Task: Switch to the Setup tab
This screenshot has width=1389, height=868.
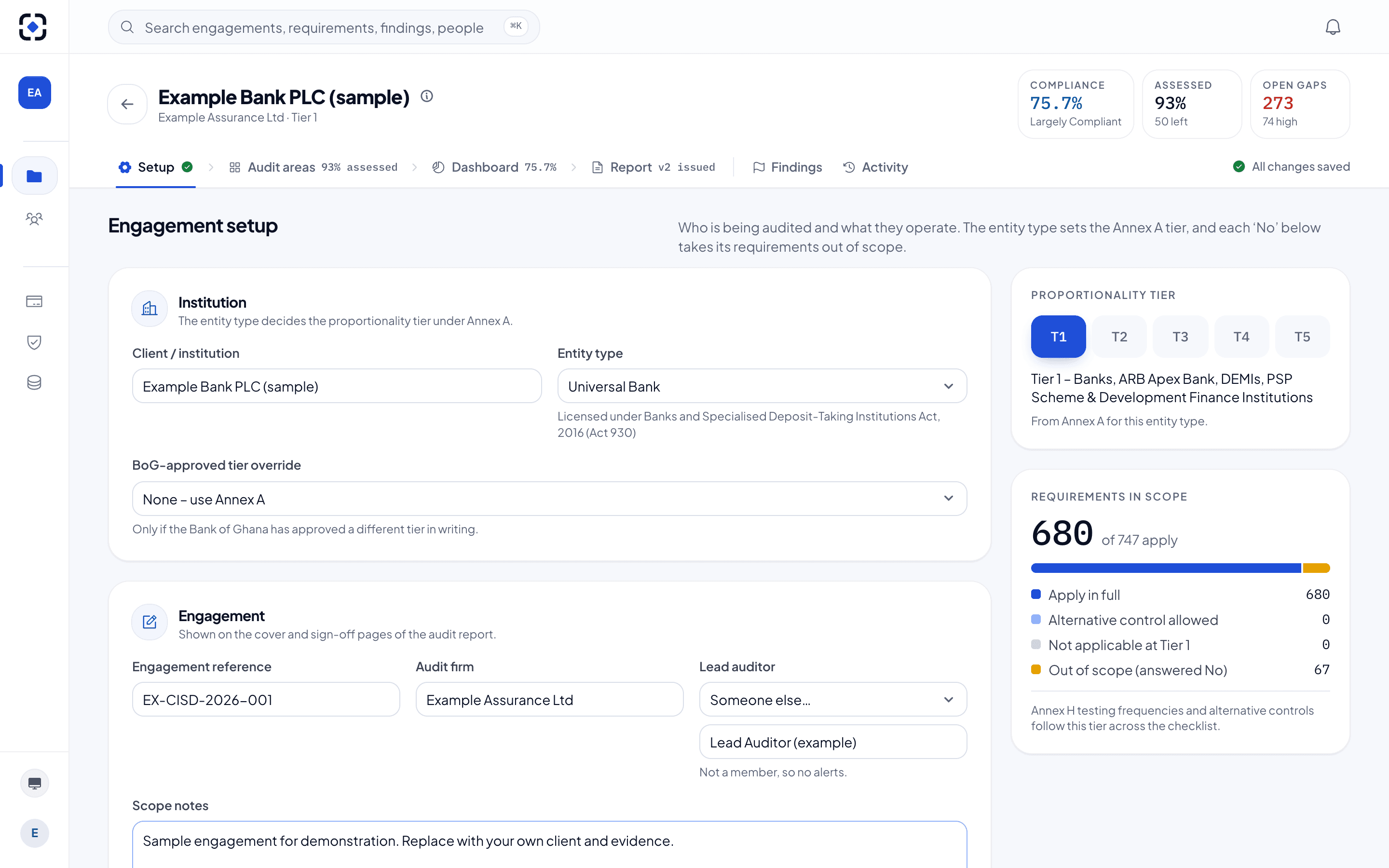Action: coord(156,167)
